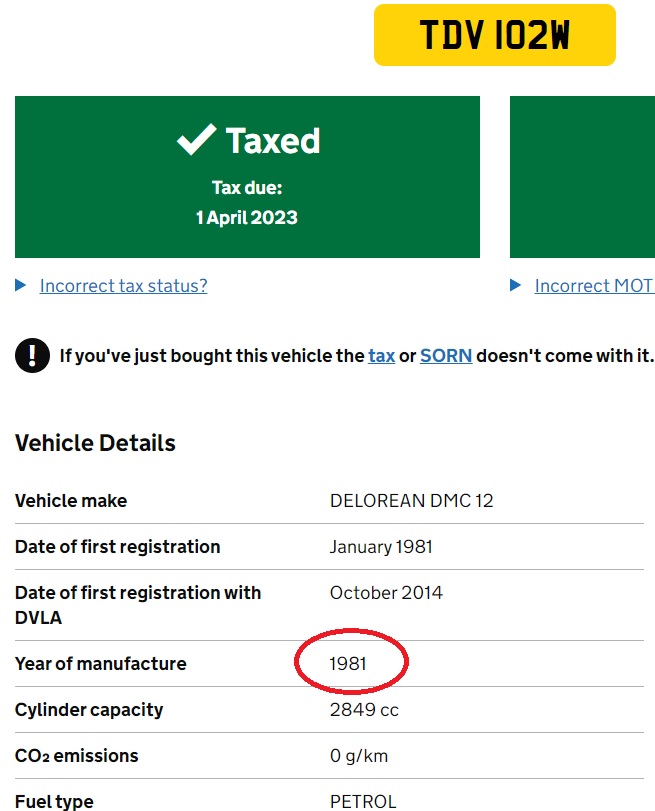Follow the 'SORN' hyperlink in the notice
The width and height of the screenshot is (655, 811).
pyautogui.click(x=446, y=355)
